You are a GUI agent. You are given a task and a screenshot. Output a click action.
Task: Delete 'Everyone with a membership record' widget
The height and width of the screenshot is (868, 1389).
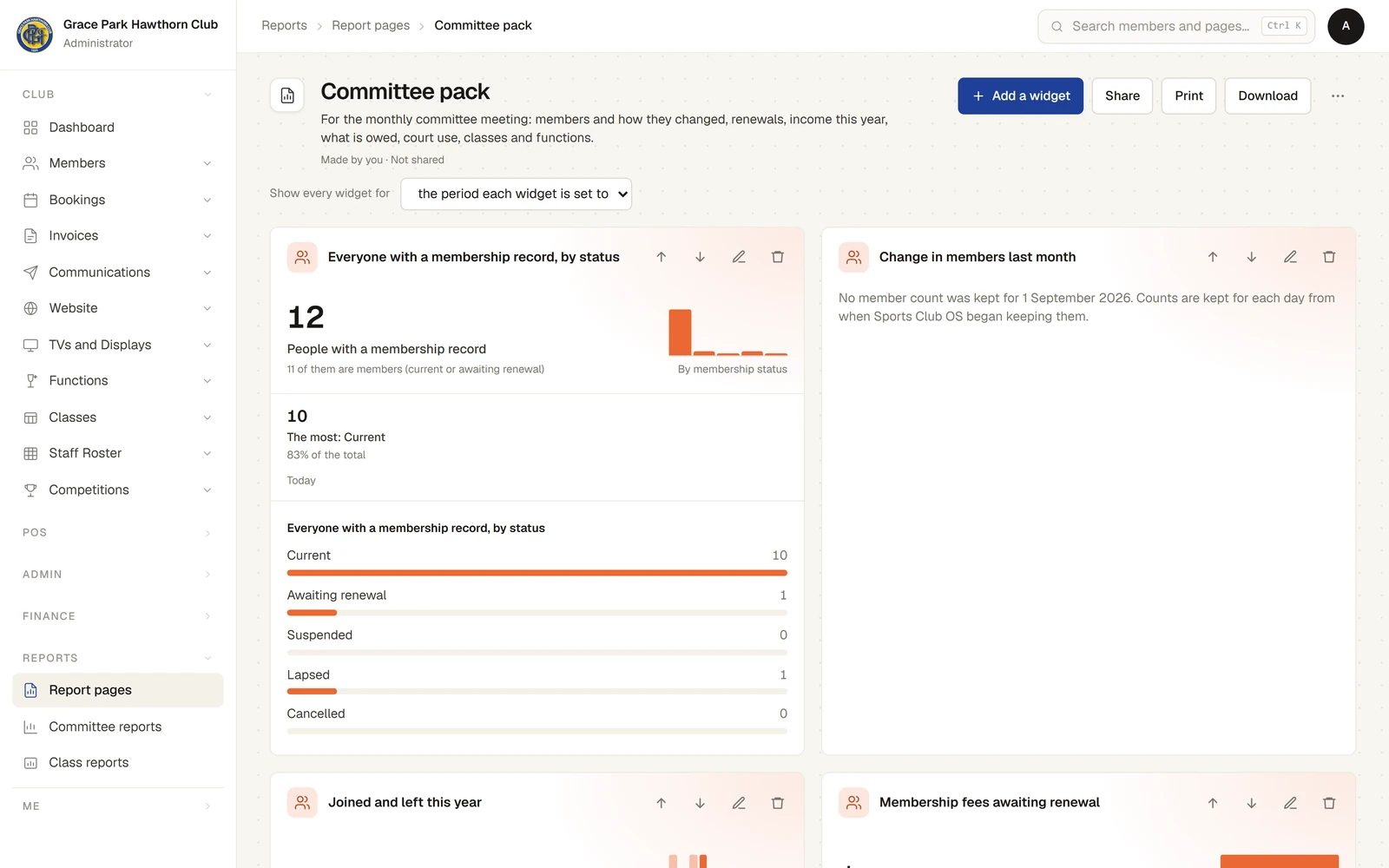pos(778,257)
